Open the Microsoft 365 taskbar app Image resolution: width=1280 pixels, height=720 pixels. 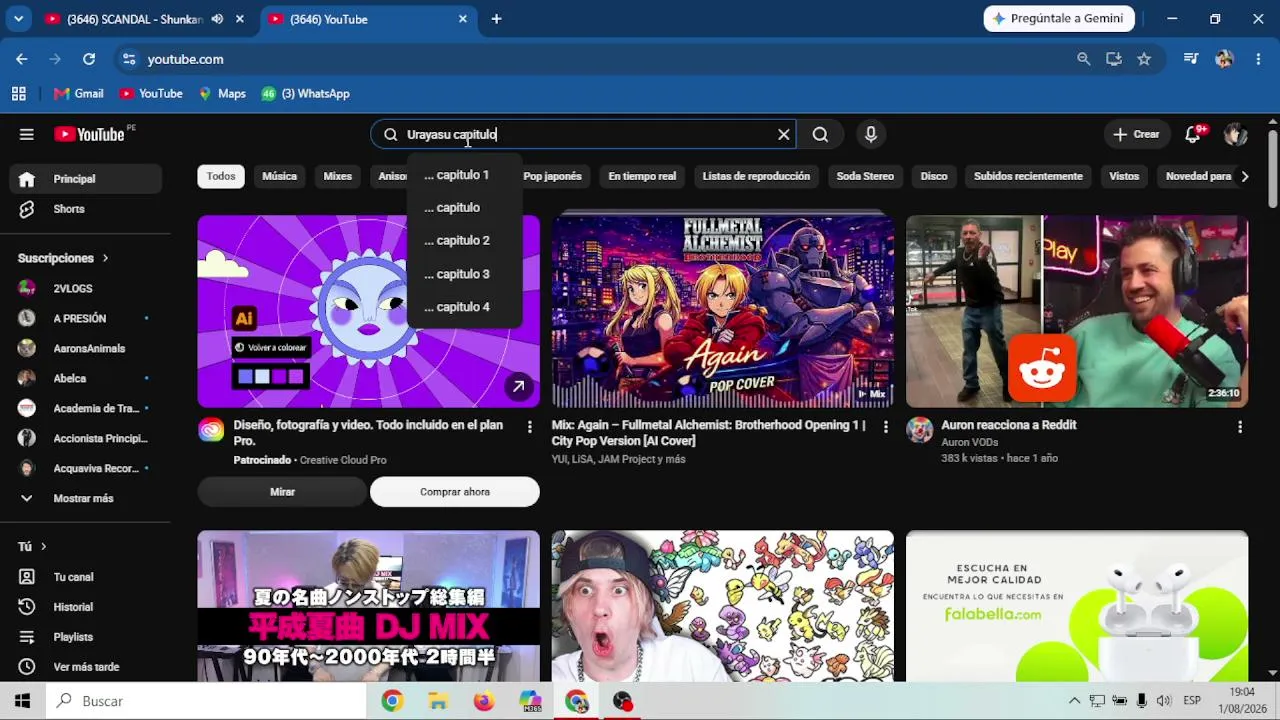point(530,701)
